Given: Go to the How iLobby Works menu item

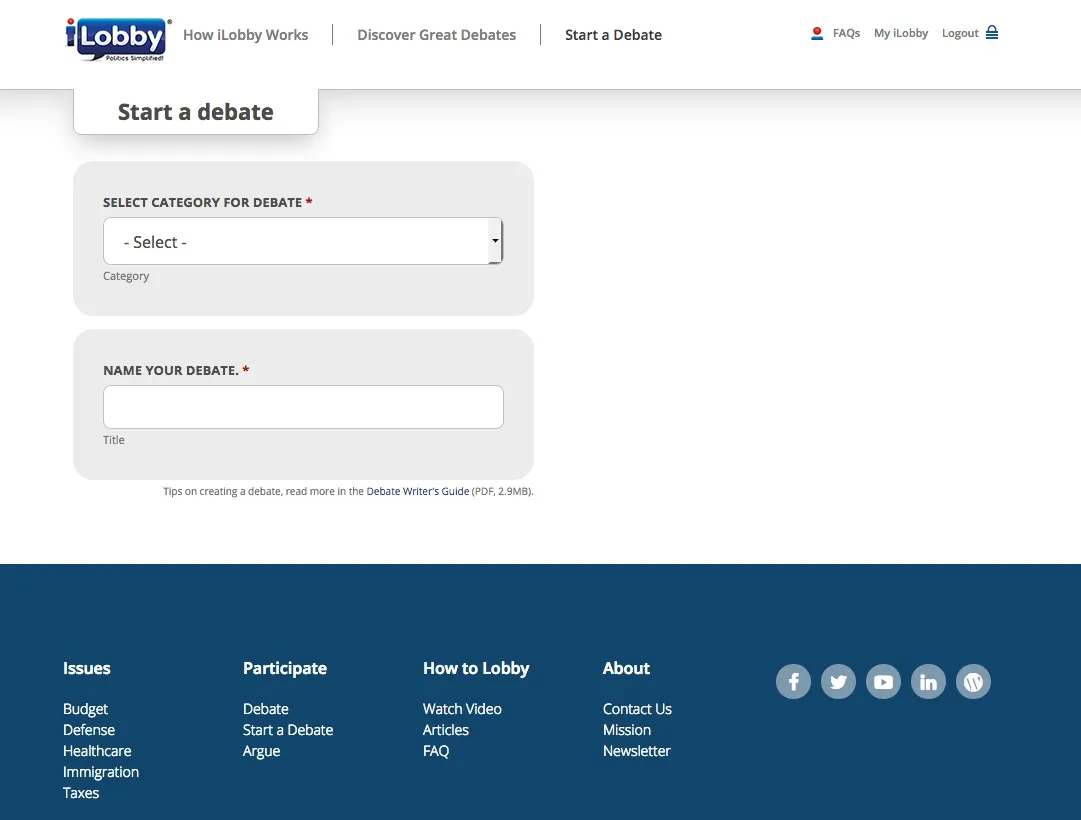Looking at the screenshot, I should (245, 34).
